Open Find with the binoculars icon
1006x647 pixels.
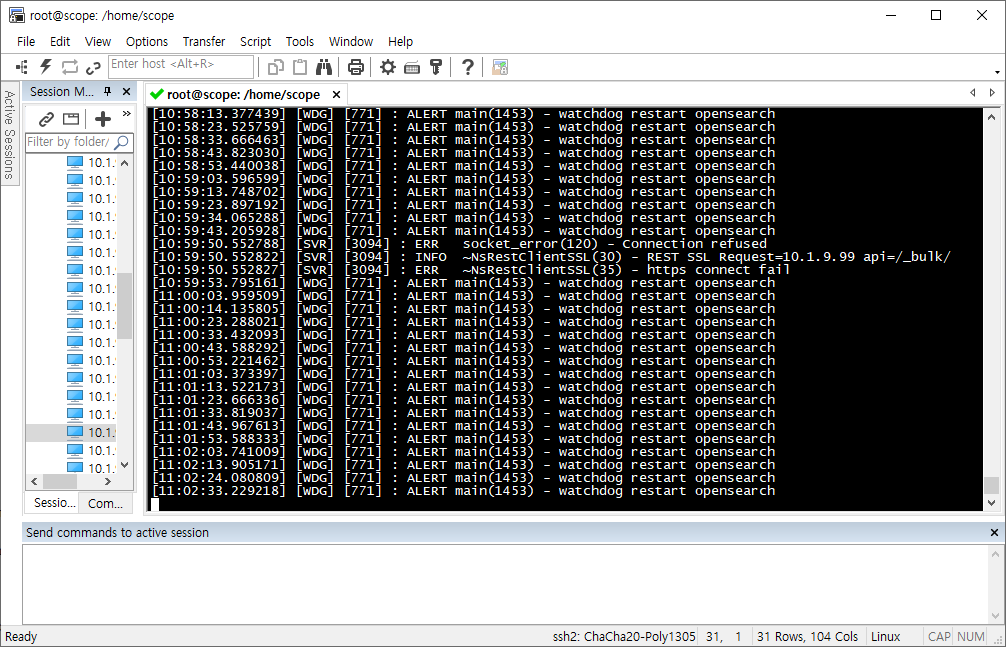pos(324,67)
